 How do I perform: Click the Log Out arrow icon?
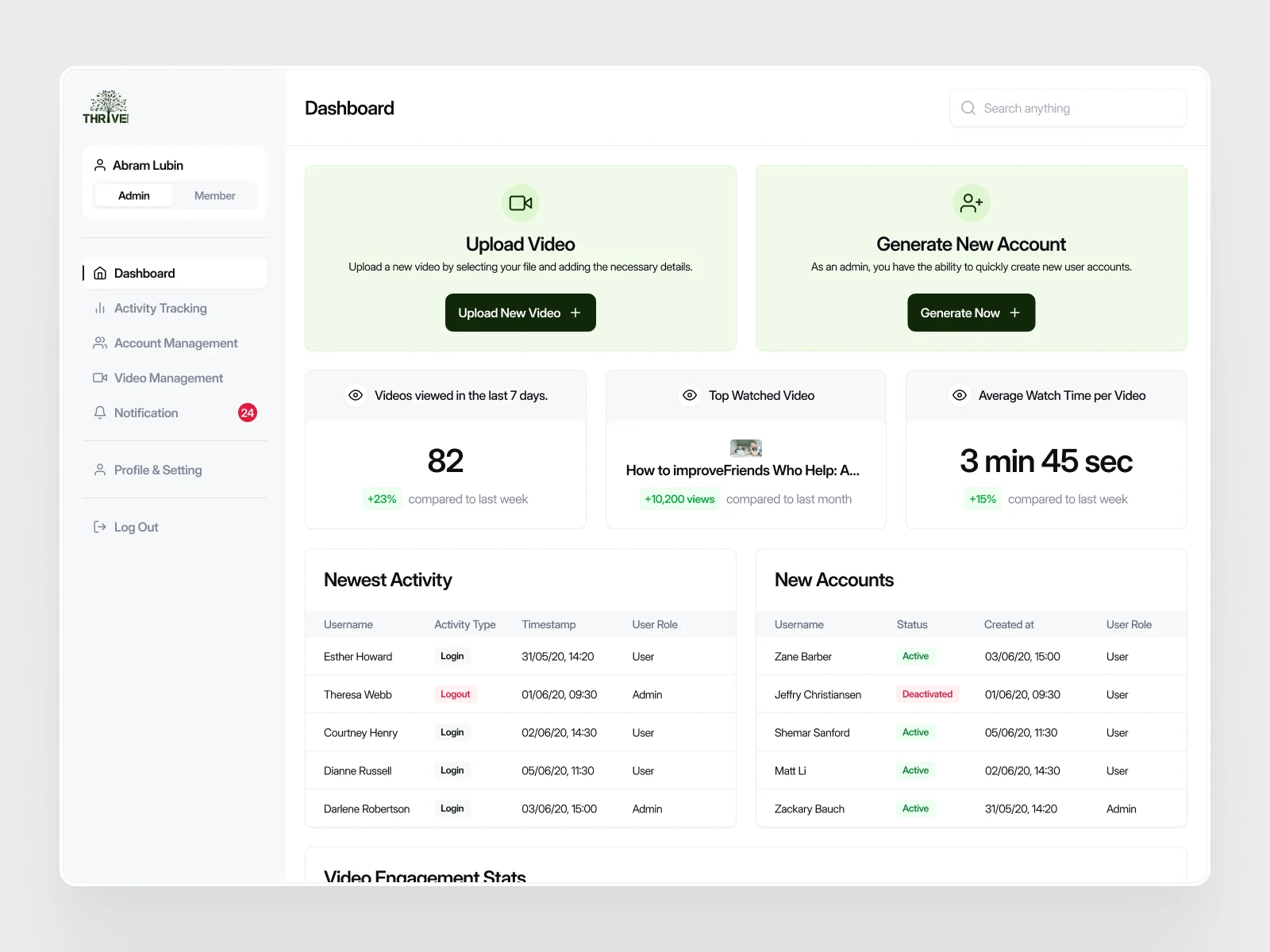coord(100,527)
